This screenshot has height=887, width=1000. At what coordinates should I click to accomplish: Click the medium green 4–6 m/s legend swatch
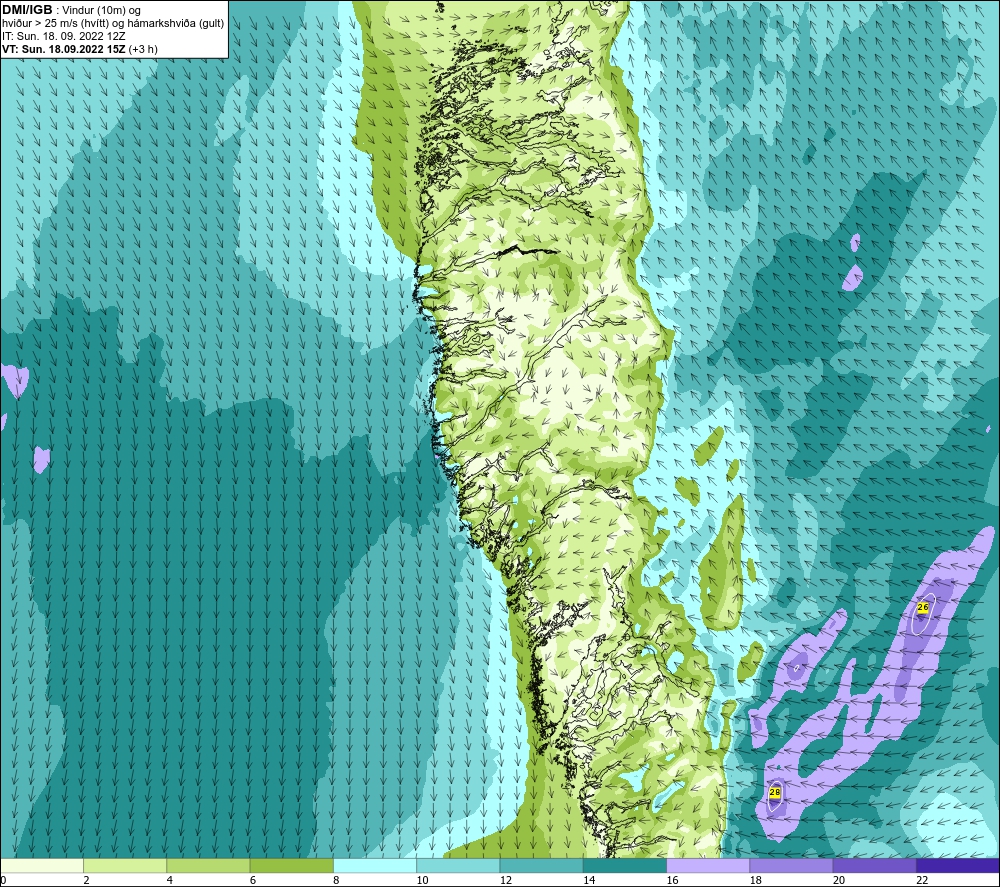point(208,866)
